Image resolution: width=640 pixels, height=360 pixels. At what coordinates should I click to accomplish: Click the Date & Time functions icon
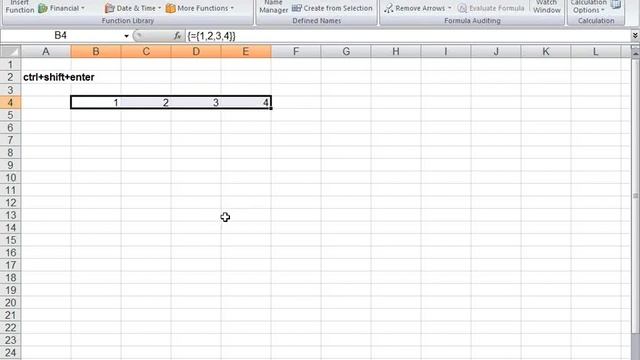[109, 8]
